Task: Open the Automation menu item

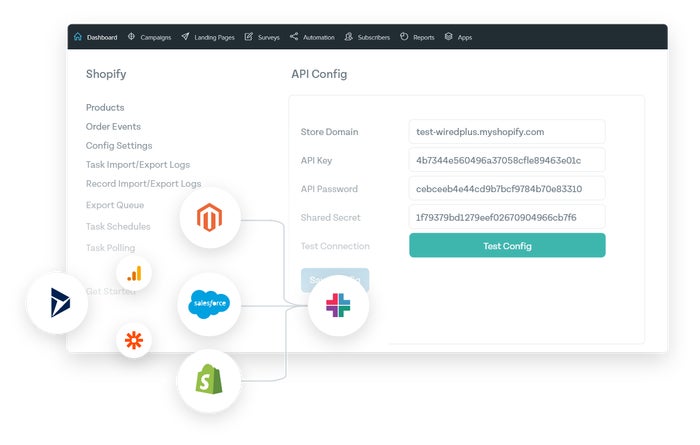Action: pyautogui.click(x=319, y=37)
